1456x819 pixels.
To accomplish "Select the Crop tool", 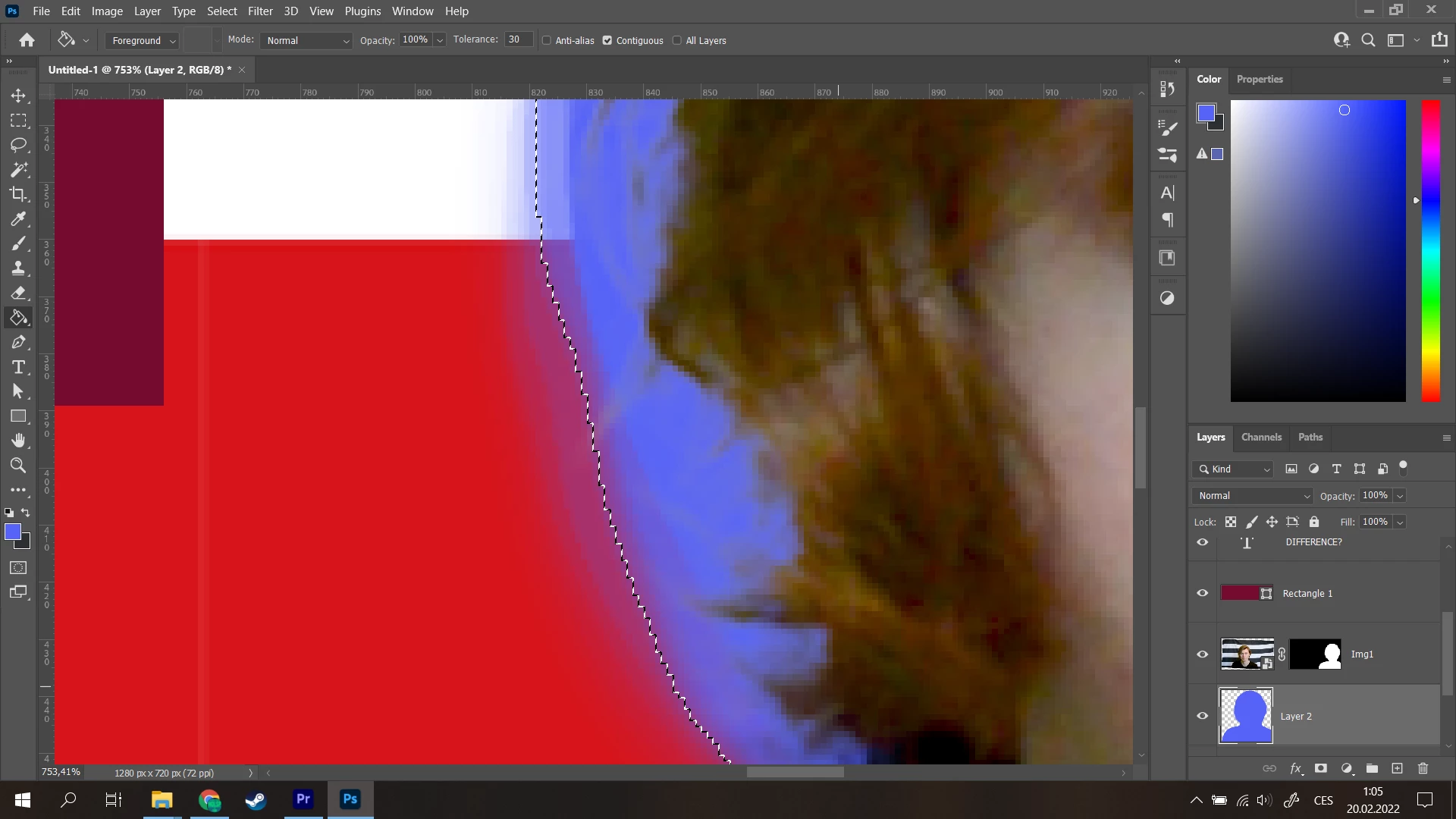I will click(x=18, y=194).
